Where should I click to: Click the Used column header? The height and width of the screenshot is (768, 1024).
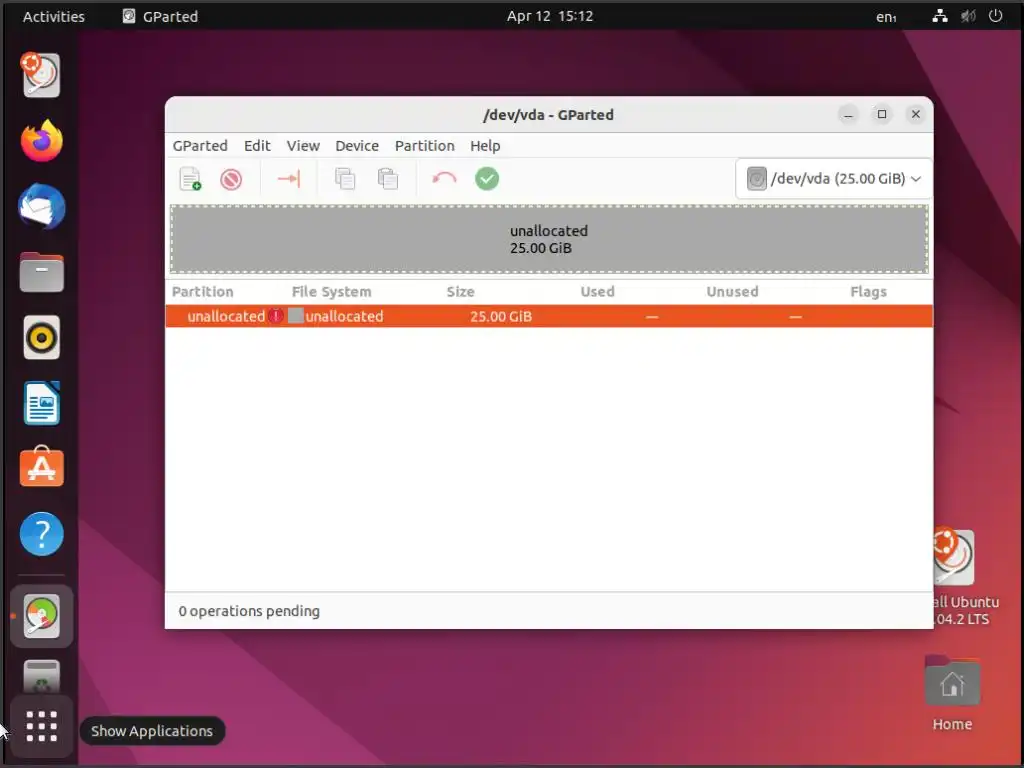598,291
